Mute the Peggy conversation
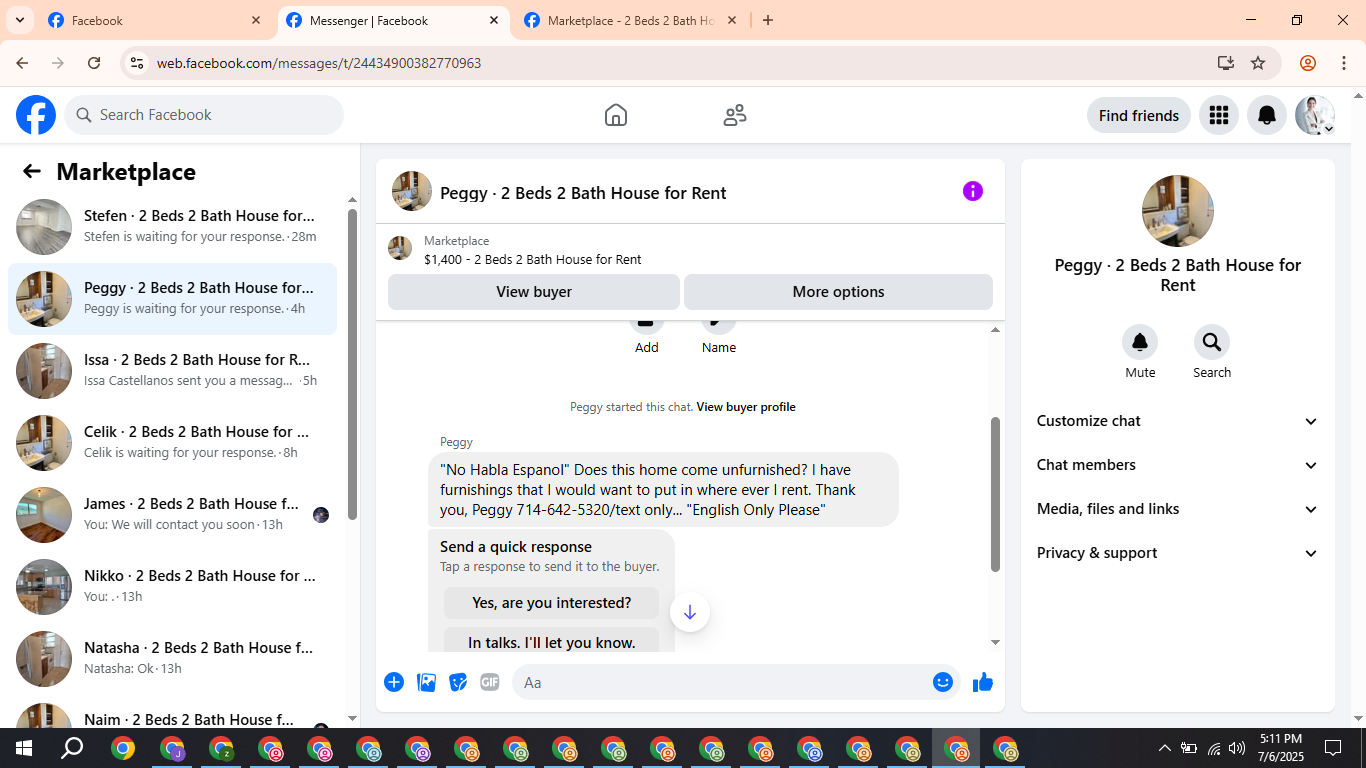The height and width of the screenshot is (768, 1366). tap(1140, 343)
